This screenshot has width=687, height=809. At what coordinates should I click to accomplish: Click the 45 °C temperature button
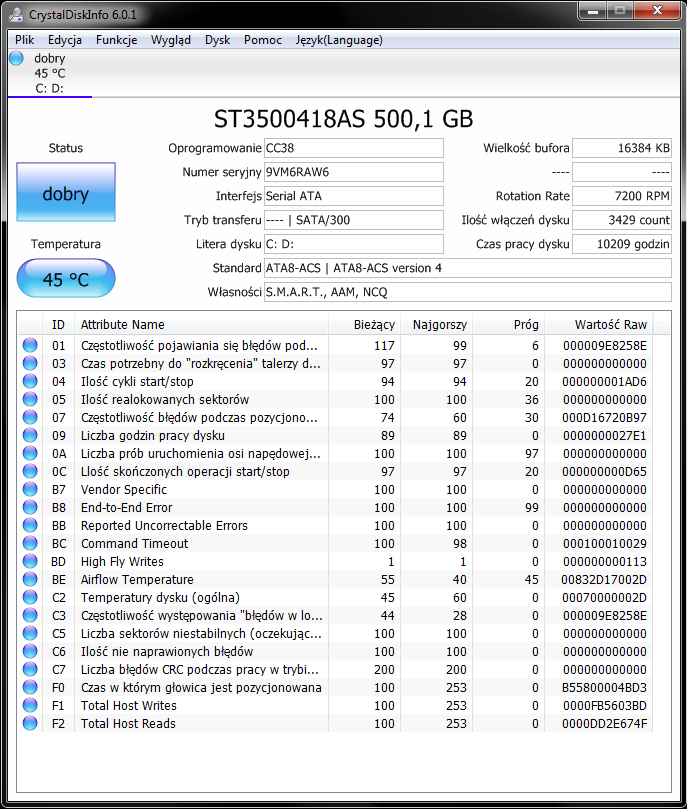[x=66, y=279]
